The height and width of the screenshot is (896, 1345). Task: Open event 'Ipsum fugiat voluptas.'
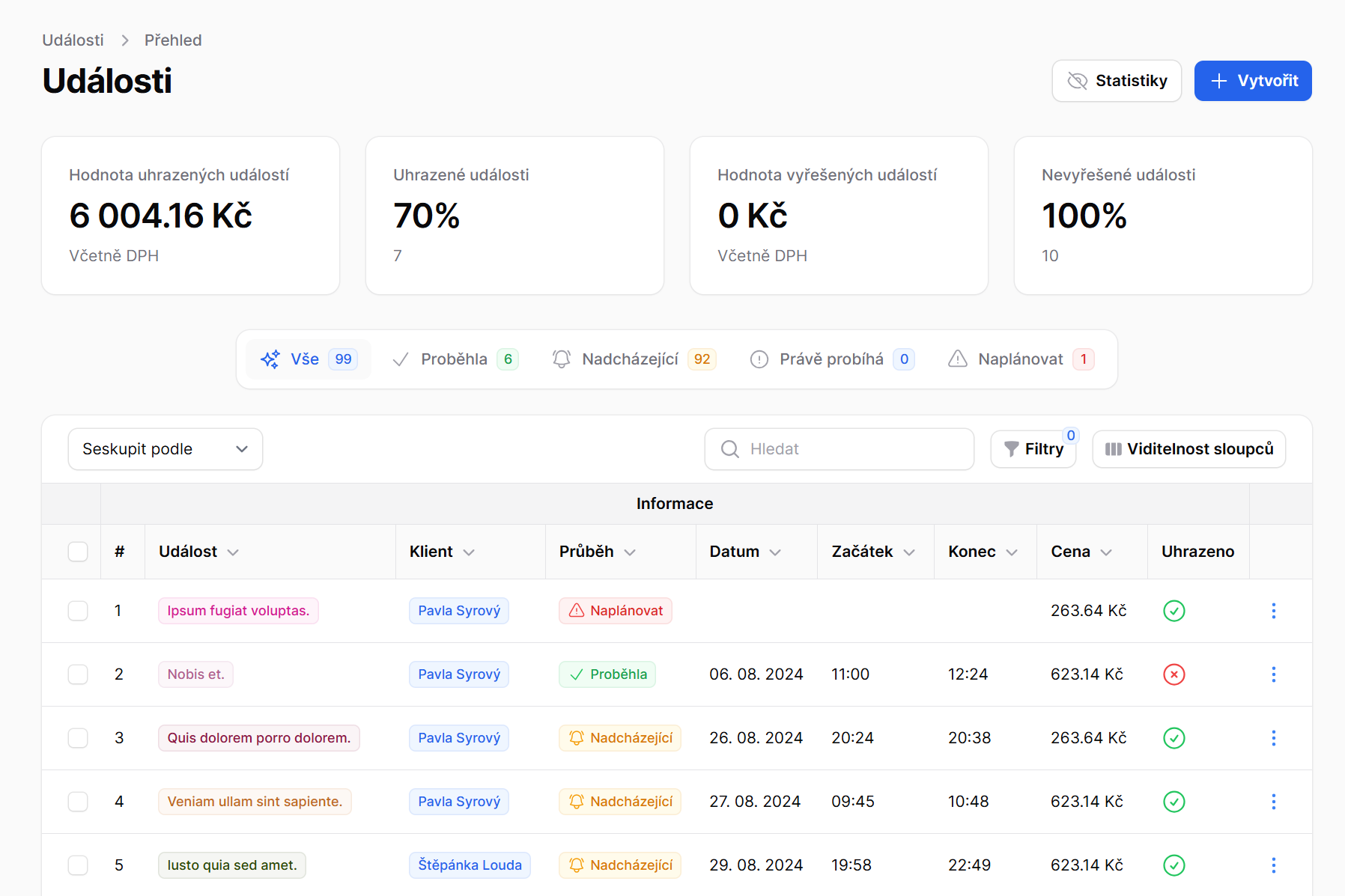click(x=238, y=611)
